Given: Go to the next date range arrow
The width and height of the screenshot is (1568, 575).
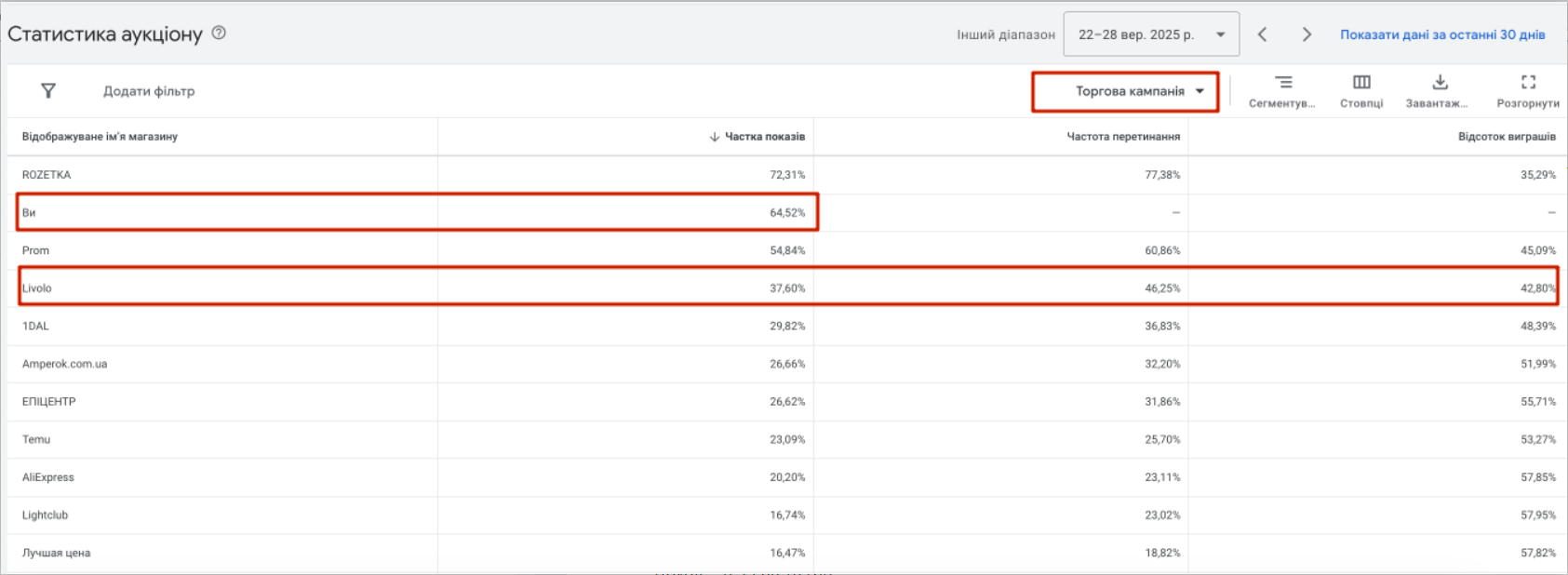Looking at the screenshot, I should (1307, 34).
